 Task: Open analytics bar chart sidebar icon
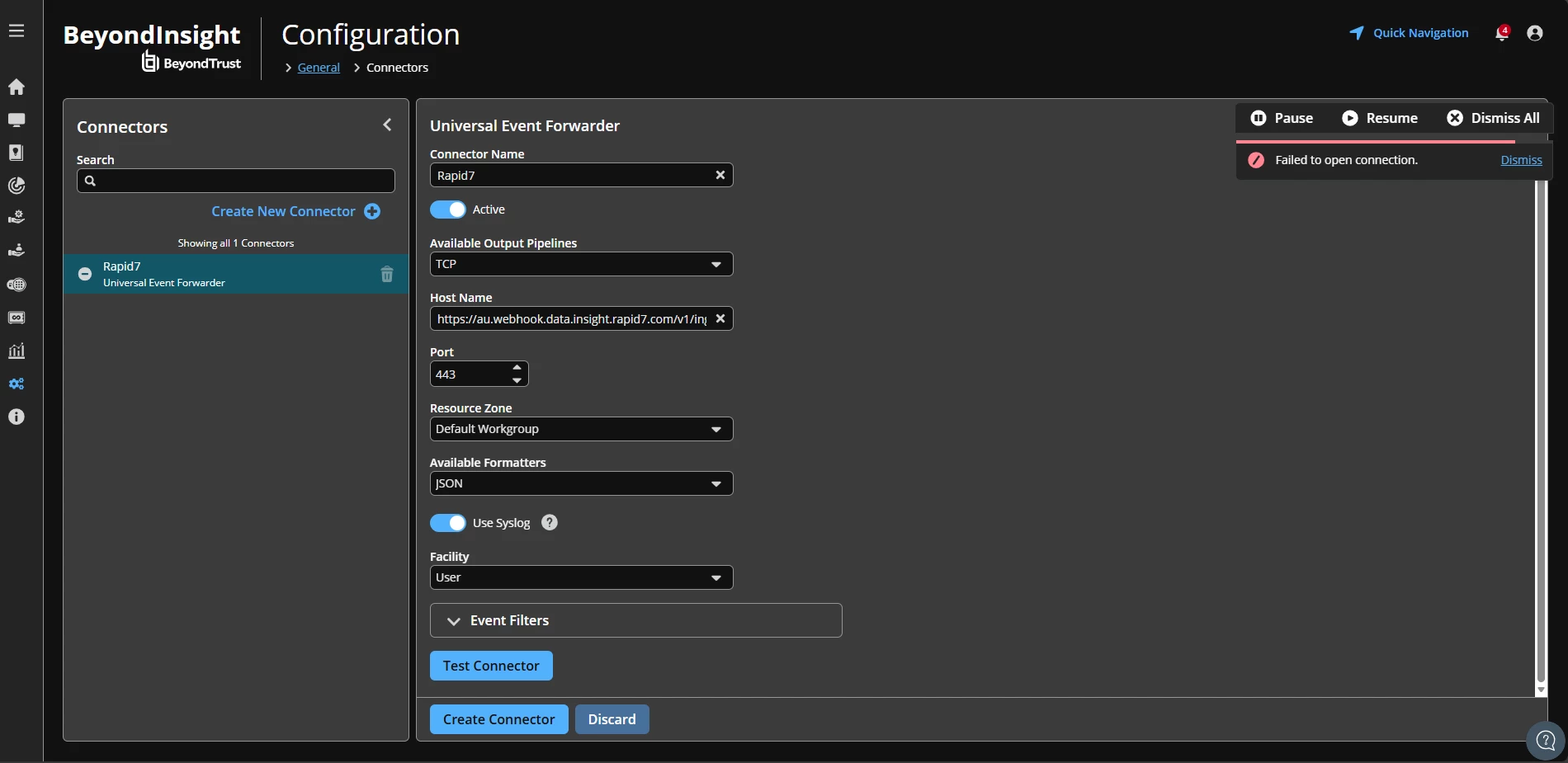tap(17, 351)
